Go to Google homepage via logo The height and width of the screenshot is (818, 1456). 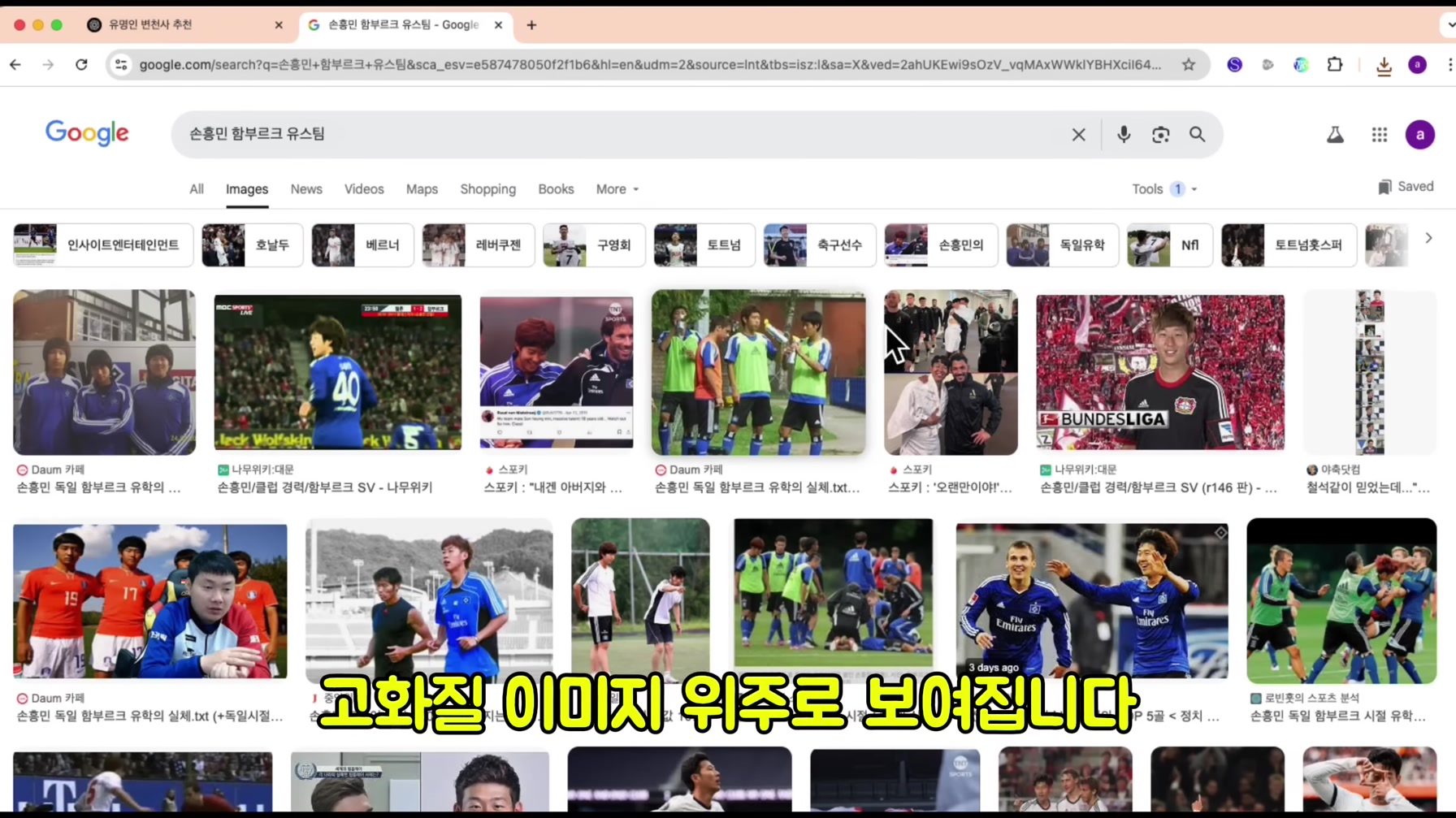pyautogui.click(x=87, y=134)
